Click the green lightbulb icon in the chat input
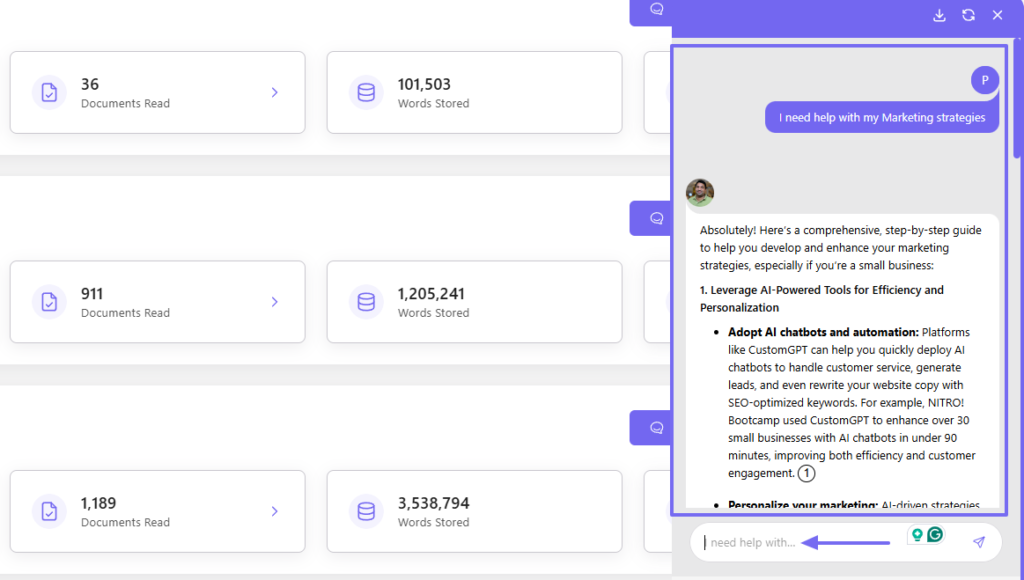This screenshot has width=1024, height=580. (917, 535)
